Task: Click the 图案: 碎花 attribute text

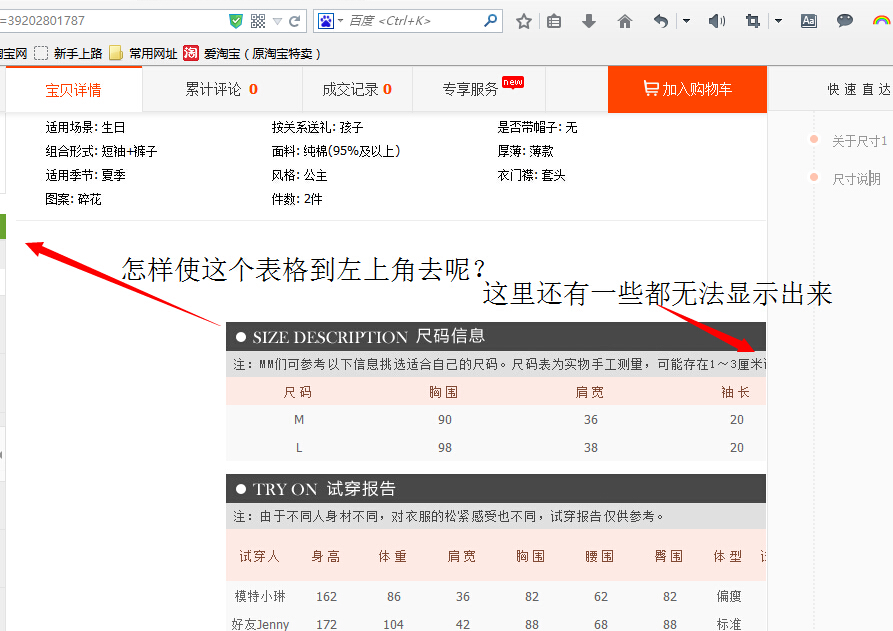Action: (x=73, y=199)
